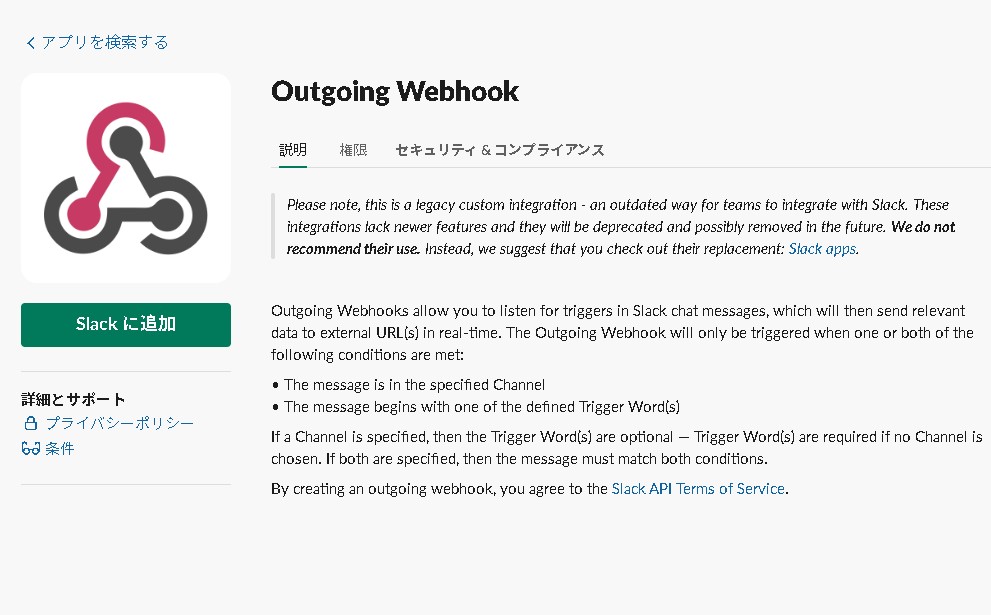Image resolution: width=991 pixels, height=615 pixels.
Task: Open the プライバシーポリシー link
Action: pyautogui.click(x=119, y=423)
